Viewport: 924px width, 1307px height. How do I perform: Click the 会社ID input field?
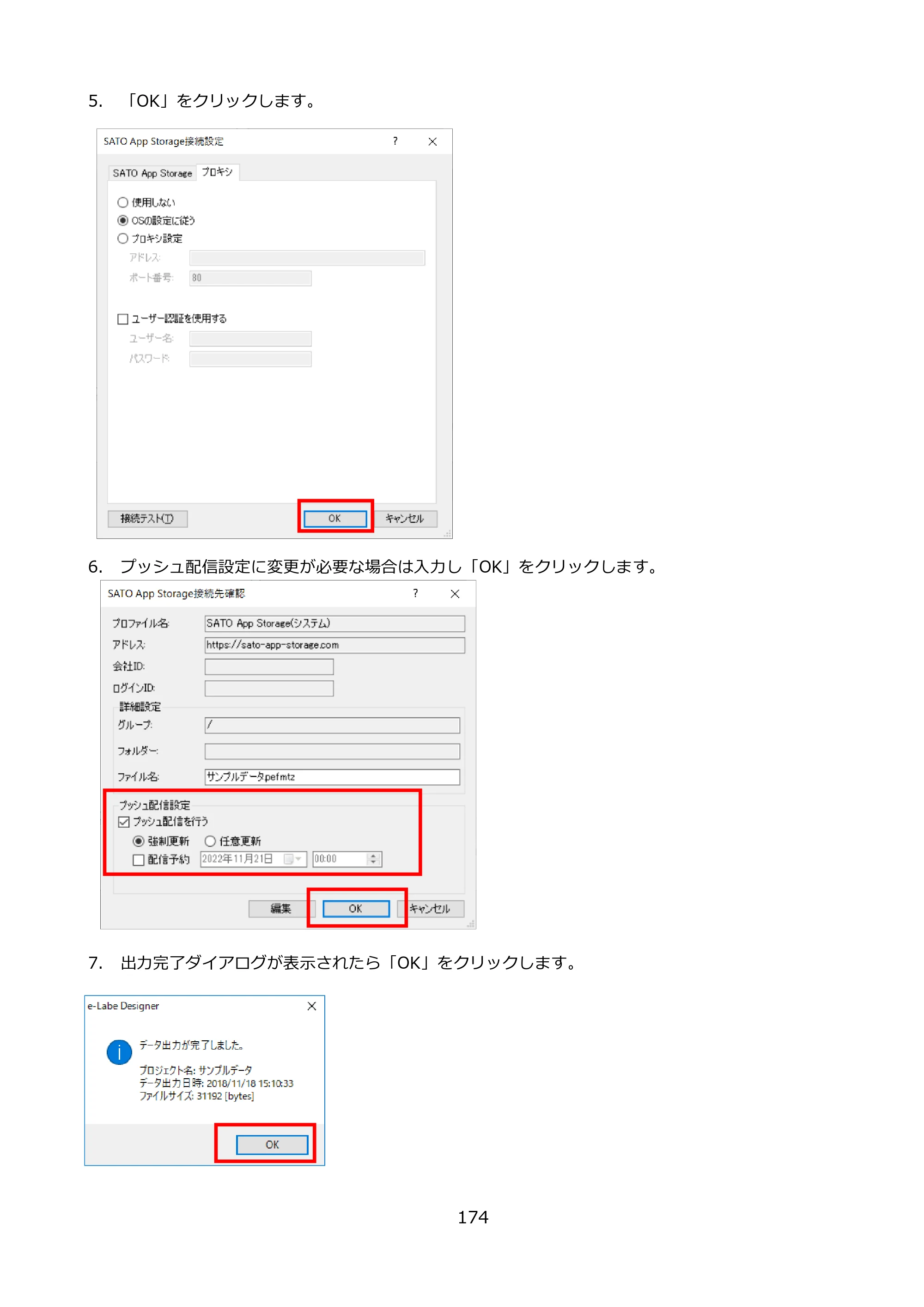click(269, 667)
